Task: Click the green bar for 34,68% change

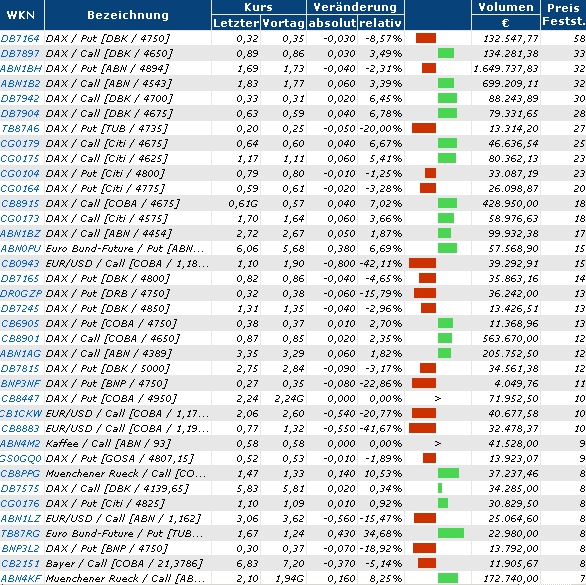Action: (x=451, y=533)
